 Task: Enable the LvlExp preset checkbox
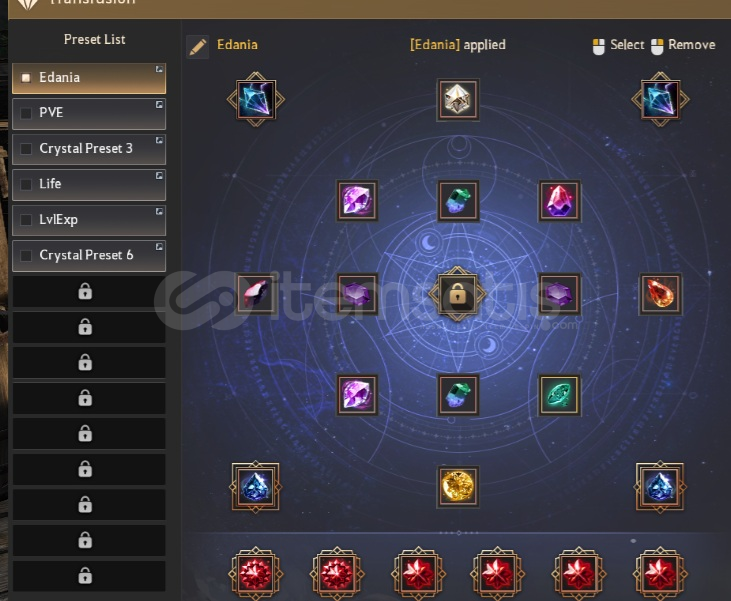pyautogui.click(x=26, y=220)
